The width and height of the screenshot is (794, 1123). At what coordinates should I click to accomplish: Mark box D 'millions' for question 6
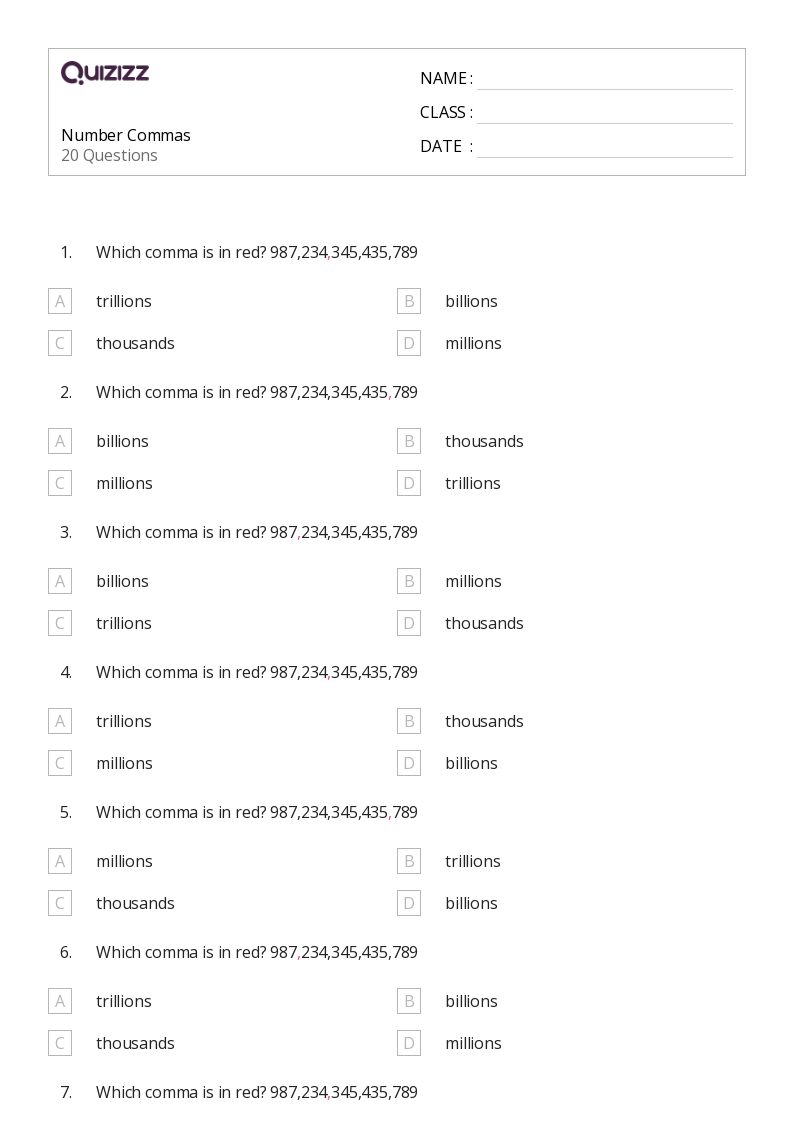[x=409, y=1043]
